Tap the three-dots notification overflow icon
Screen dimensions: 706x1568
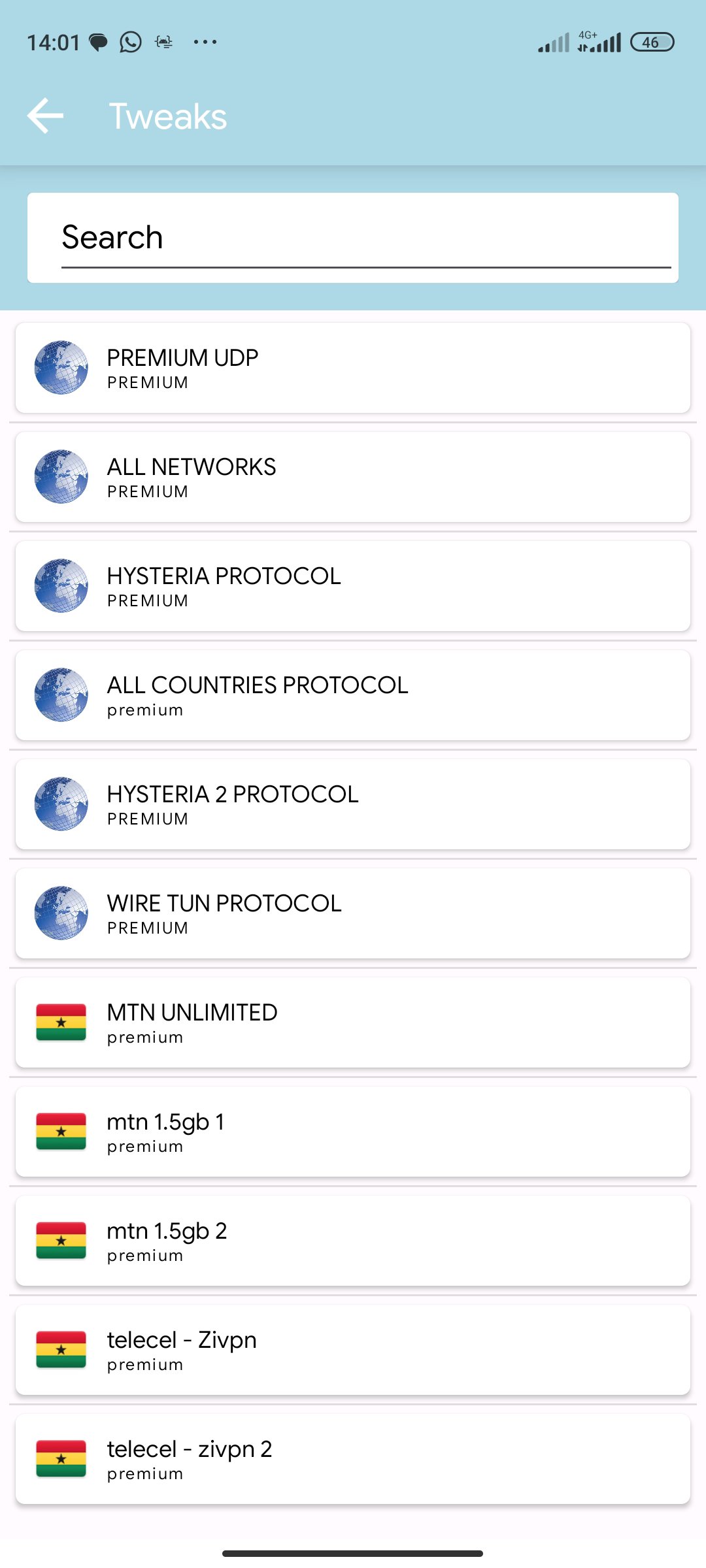pos(205,42)
